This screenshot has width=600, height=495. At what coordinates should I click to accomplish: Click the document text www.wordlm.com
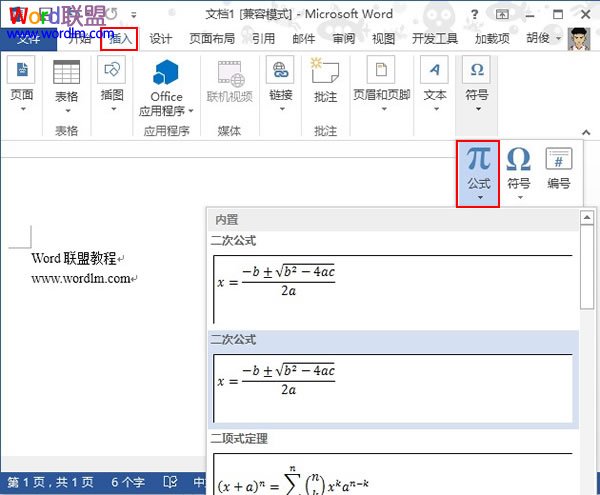click(x=81, y=278)
